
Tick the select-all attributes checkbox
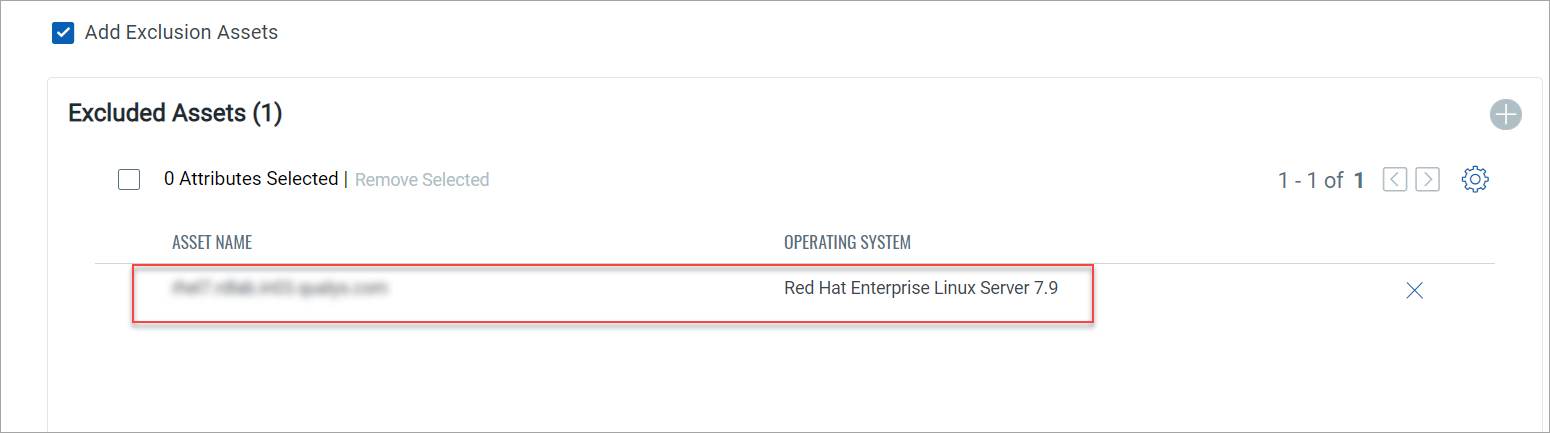click(129, 180)
